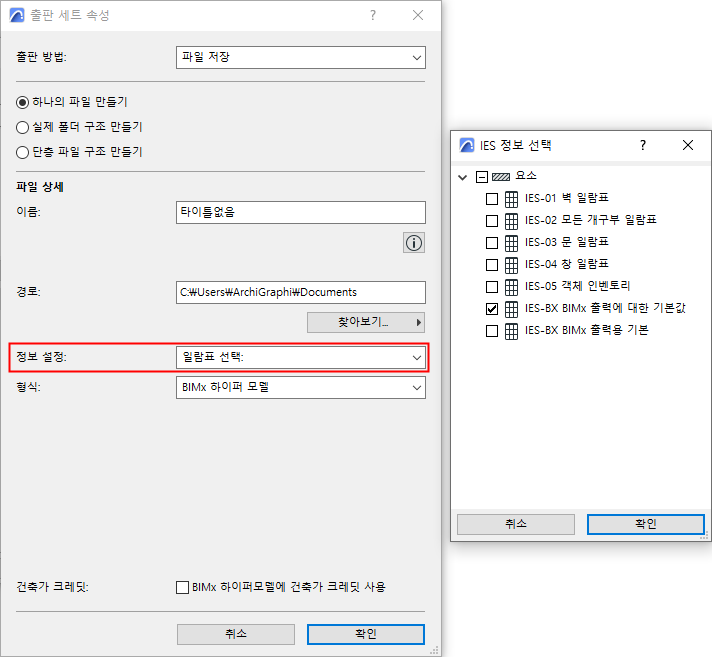Select IES-BX BIMx 출력에 대한 기본값 row text
The width and height of the screenshot is (712, 657).
(605, 308)
